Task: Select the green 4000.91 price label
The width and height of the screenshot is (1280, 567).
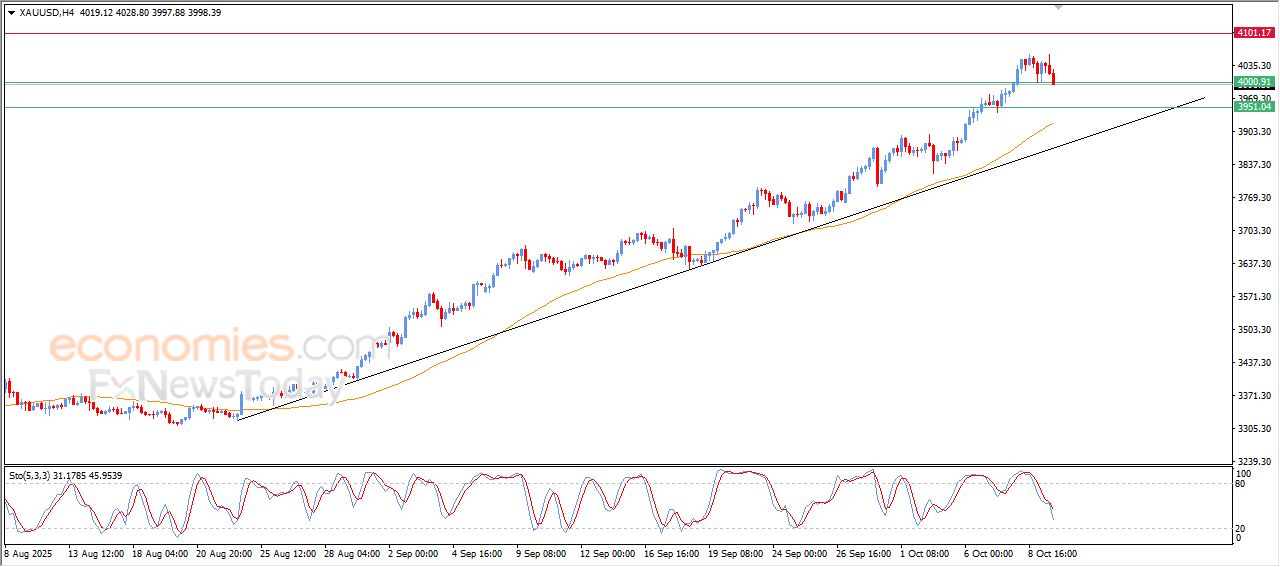Action: pyautogui.click(x=1253, y=82)
